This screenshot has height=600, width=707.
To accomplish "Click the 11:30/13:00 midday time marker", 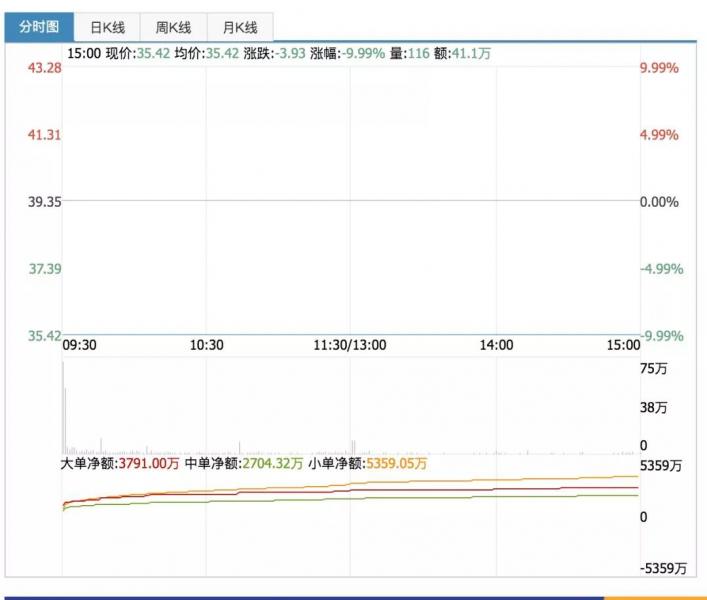I will 350,345.
